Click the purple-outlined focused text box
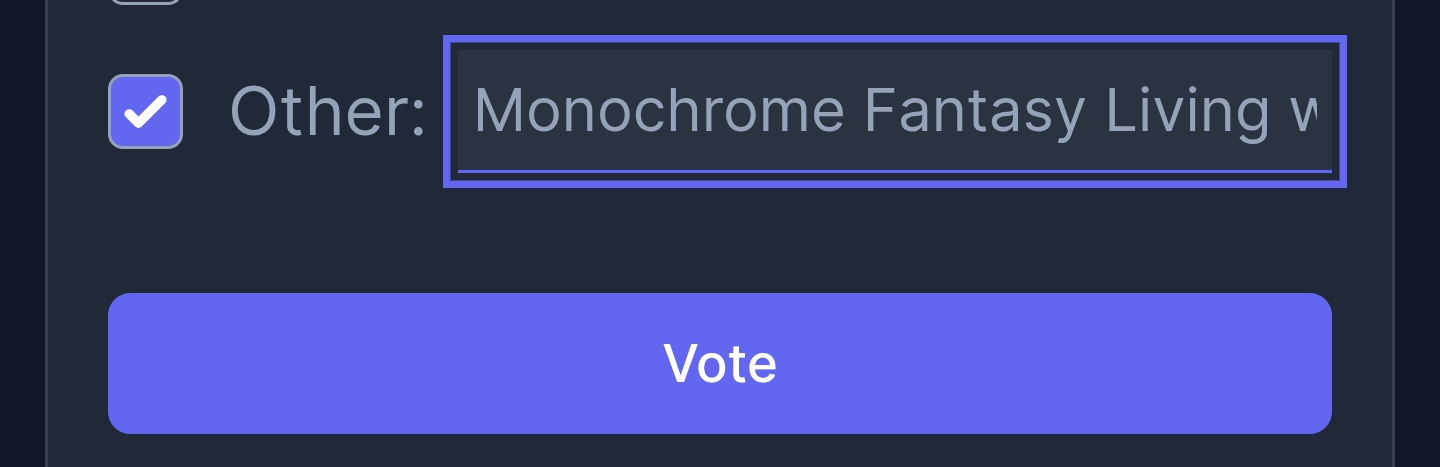The height and width of the screenshot is (467, 1440). tap(895, 111)
